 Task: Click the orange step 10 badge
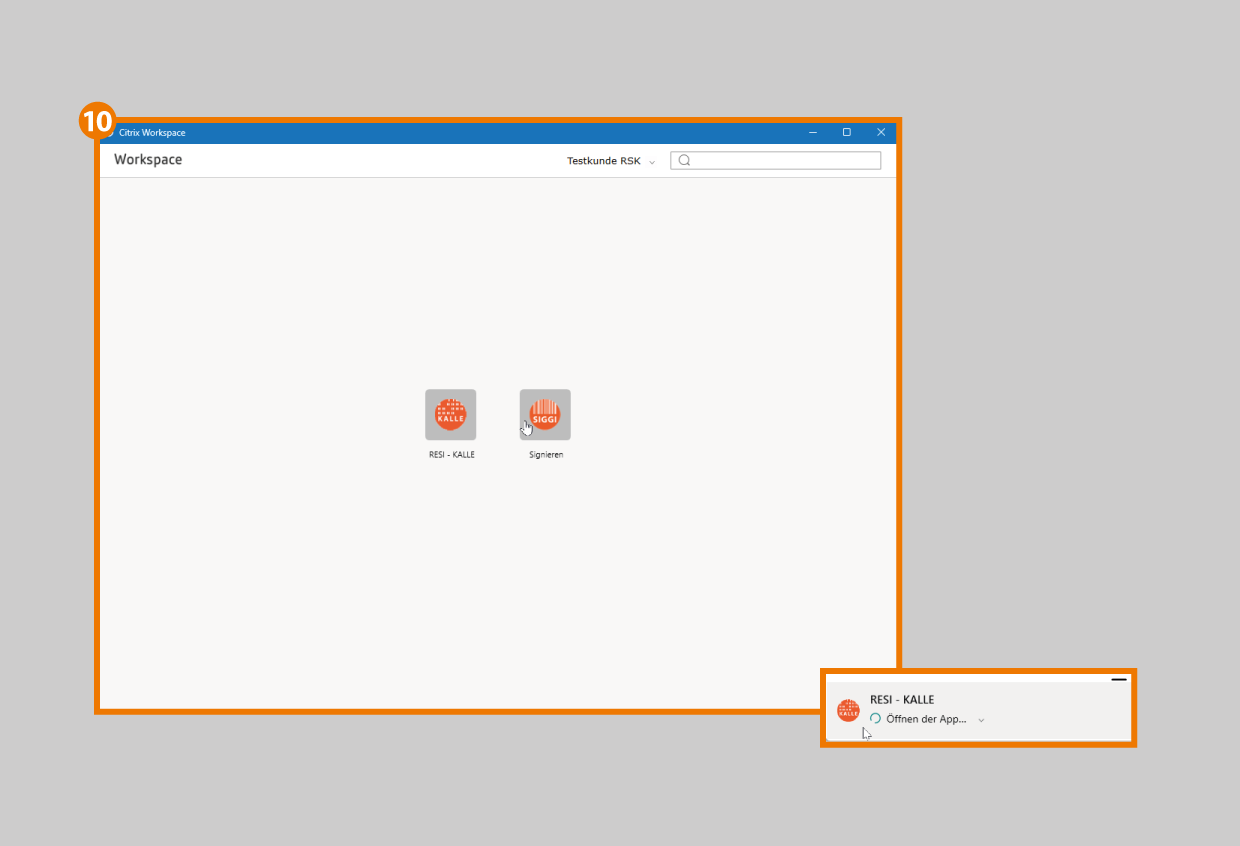[x=97, y=122]
